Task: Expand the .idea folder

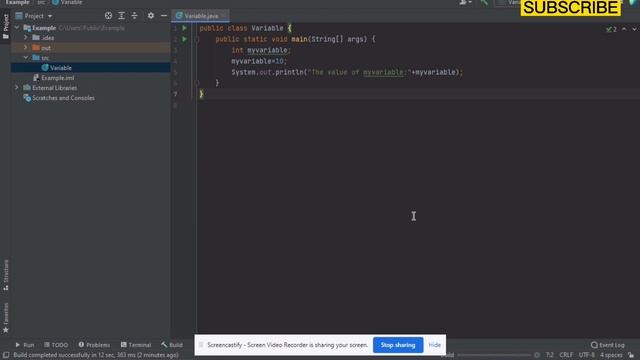Action: pyautogui.click(x=26, y=38)
